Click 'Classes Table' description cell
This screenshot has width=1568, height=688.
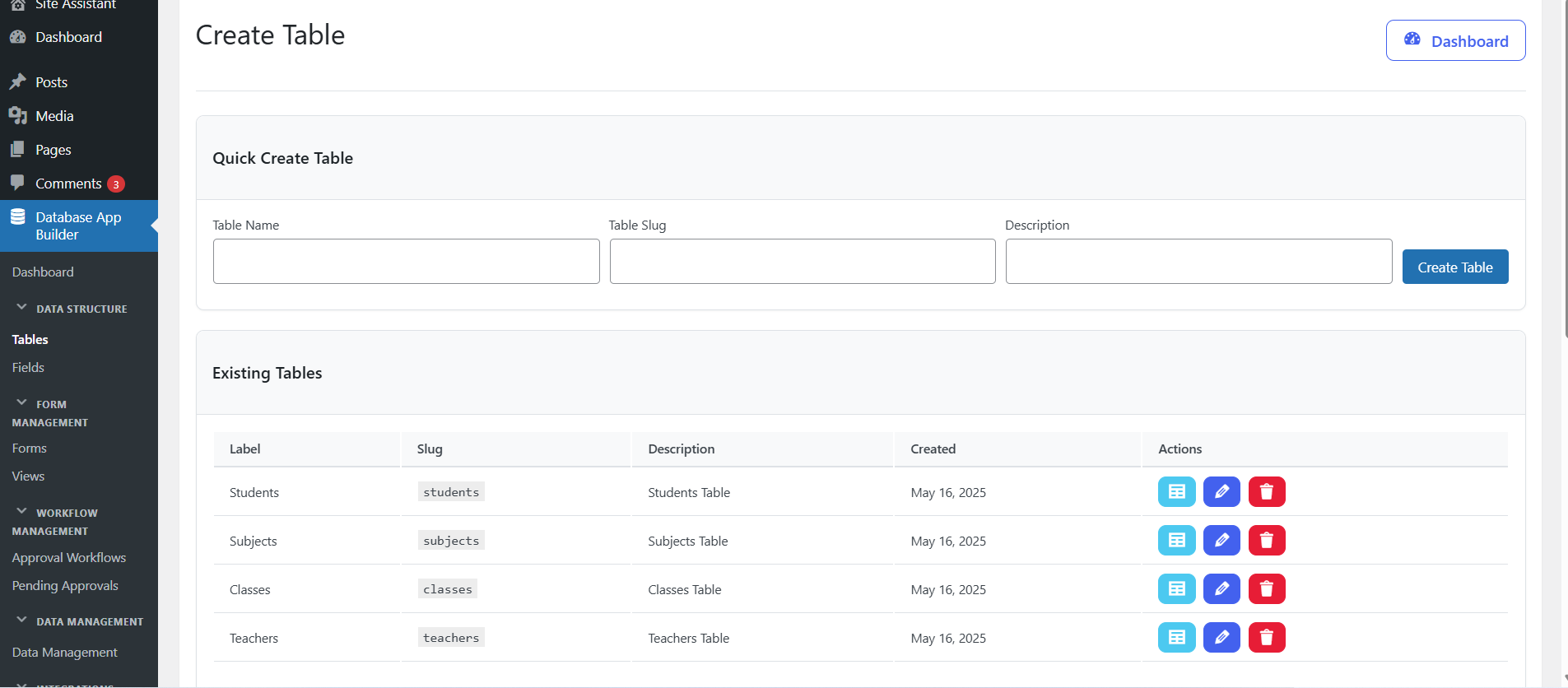click(x=685, y=589)
